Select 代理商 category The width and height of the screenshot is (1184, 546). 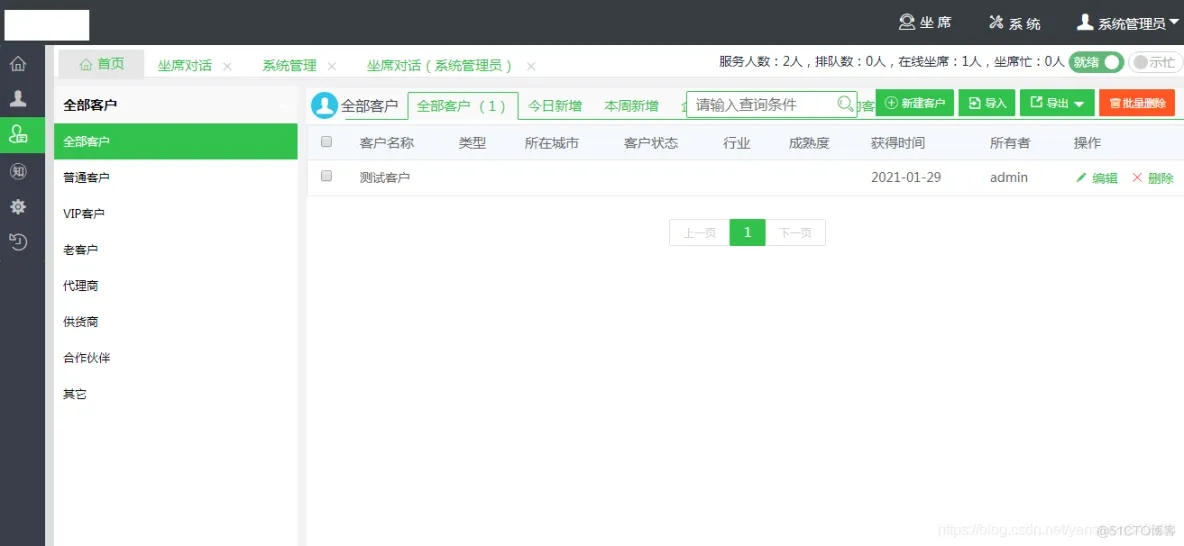(175, 285)
